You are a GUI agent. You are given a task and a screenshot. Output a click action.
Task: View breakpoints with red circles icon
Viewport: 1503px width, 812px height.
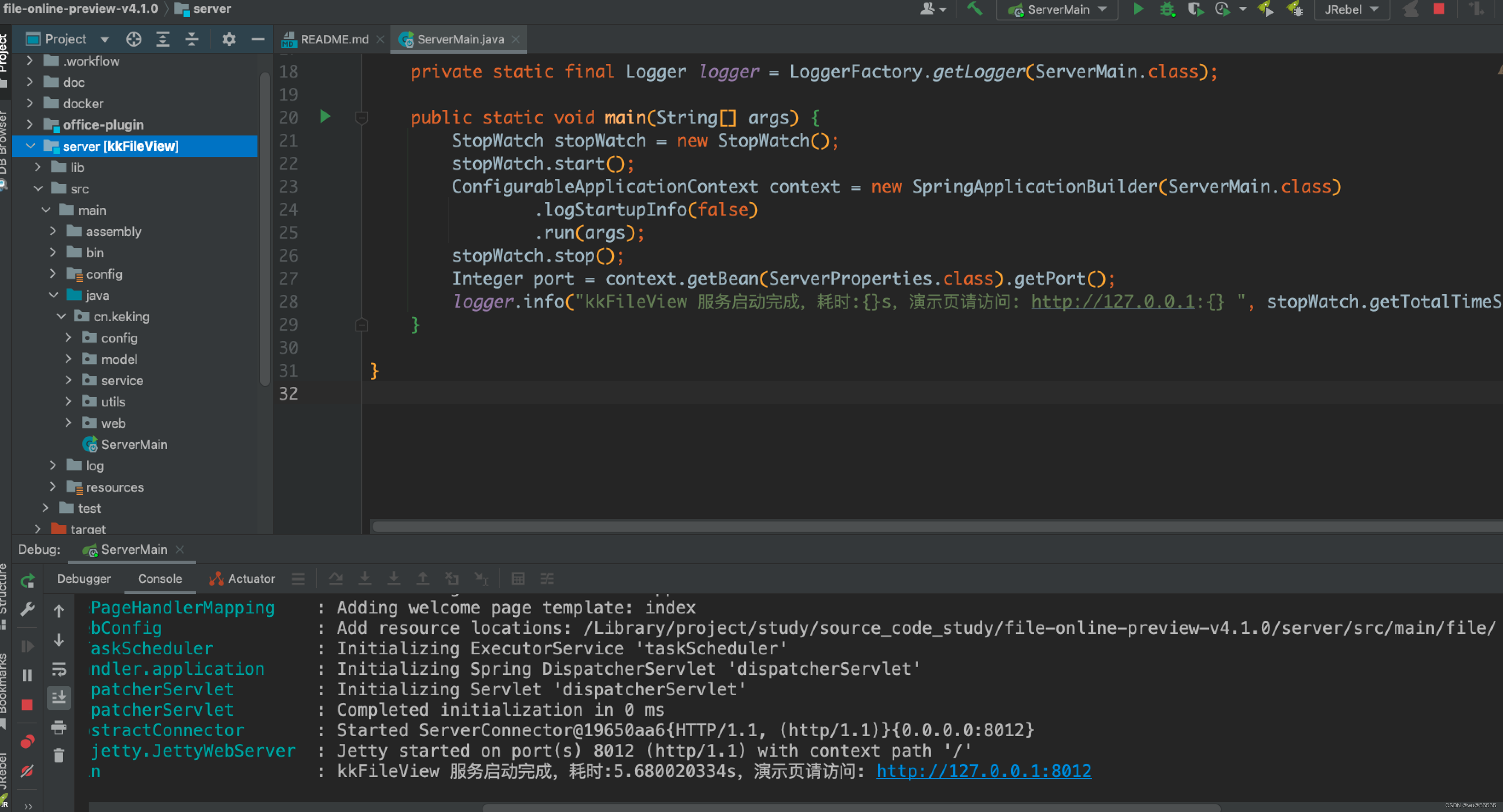[27, 741]
